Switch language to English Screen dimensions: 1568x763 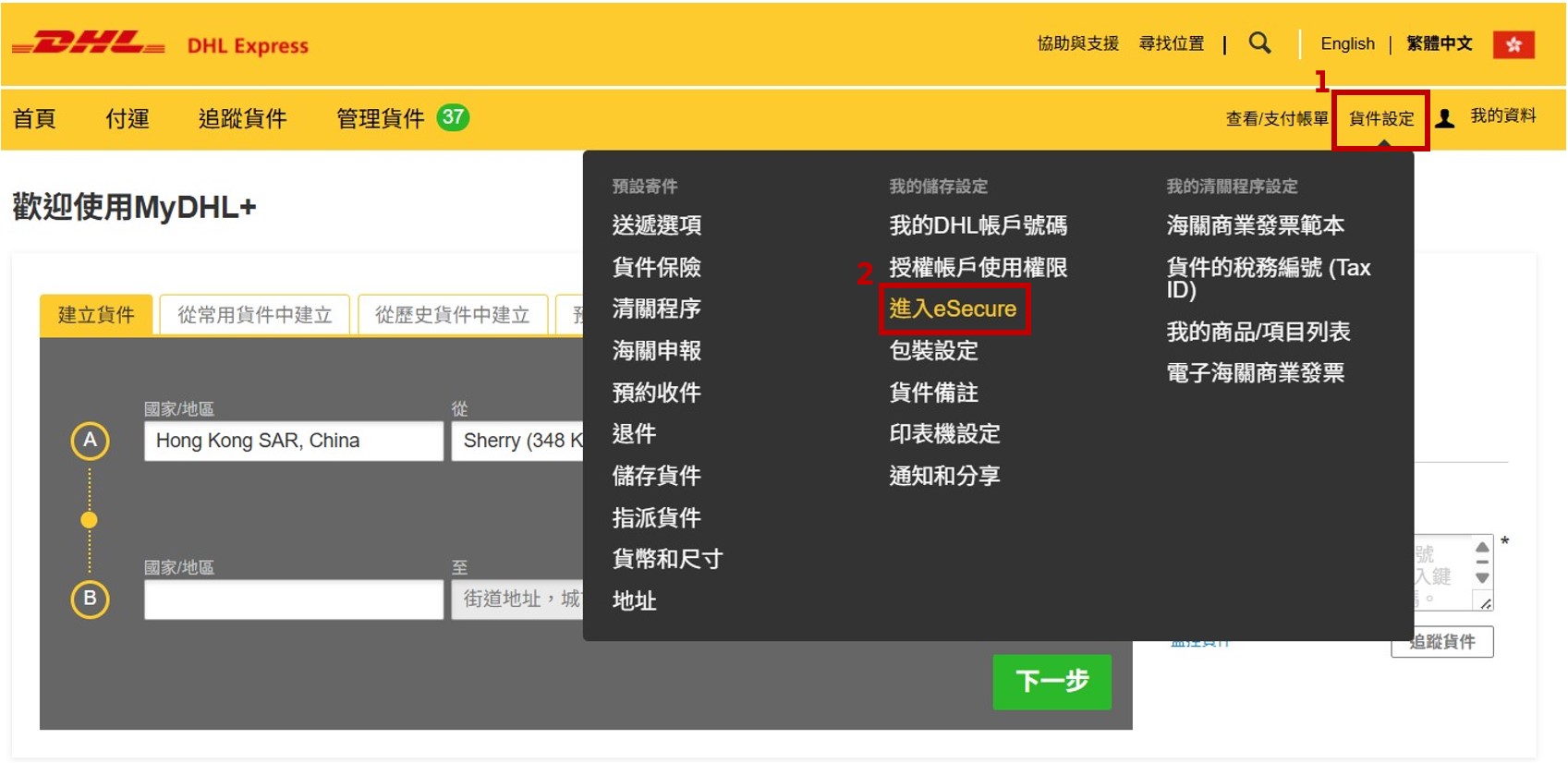coord(1346,43)
